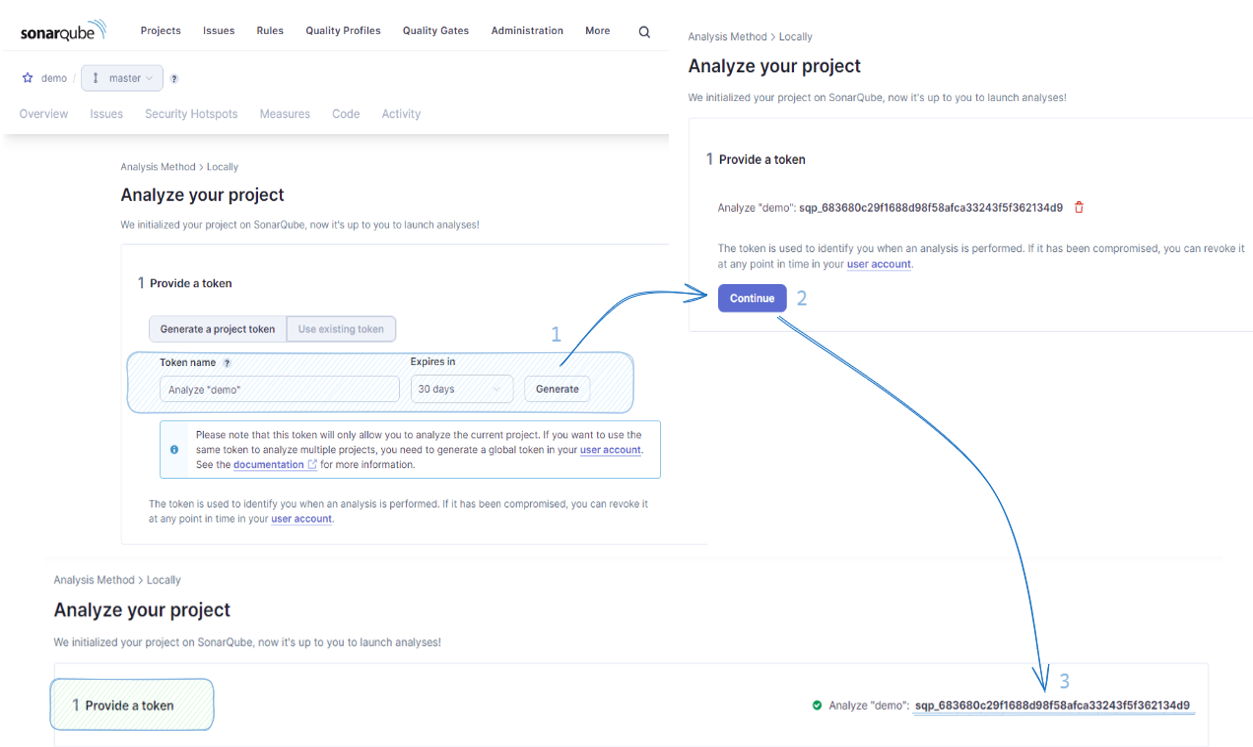1253x747 pixels.
Task: Click the blue Continue button
Action: tap(752, 298)
